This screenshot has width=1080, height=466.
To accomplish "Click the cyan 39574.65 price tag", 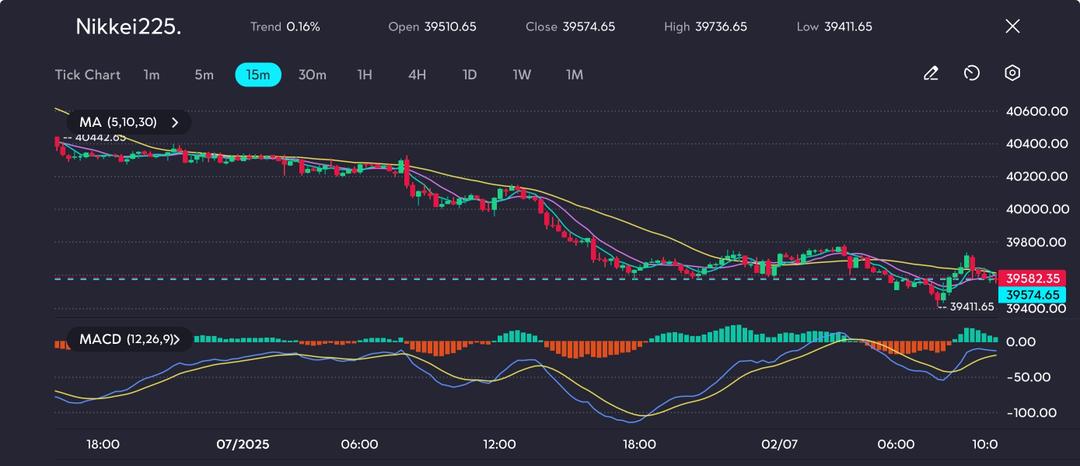I will click(1033, 295).
